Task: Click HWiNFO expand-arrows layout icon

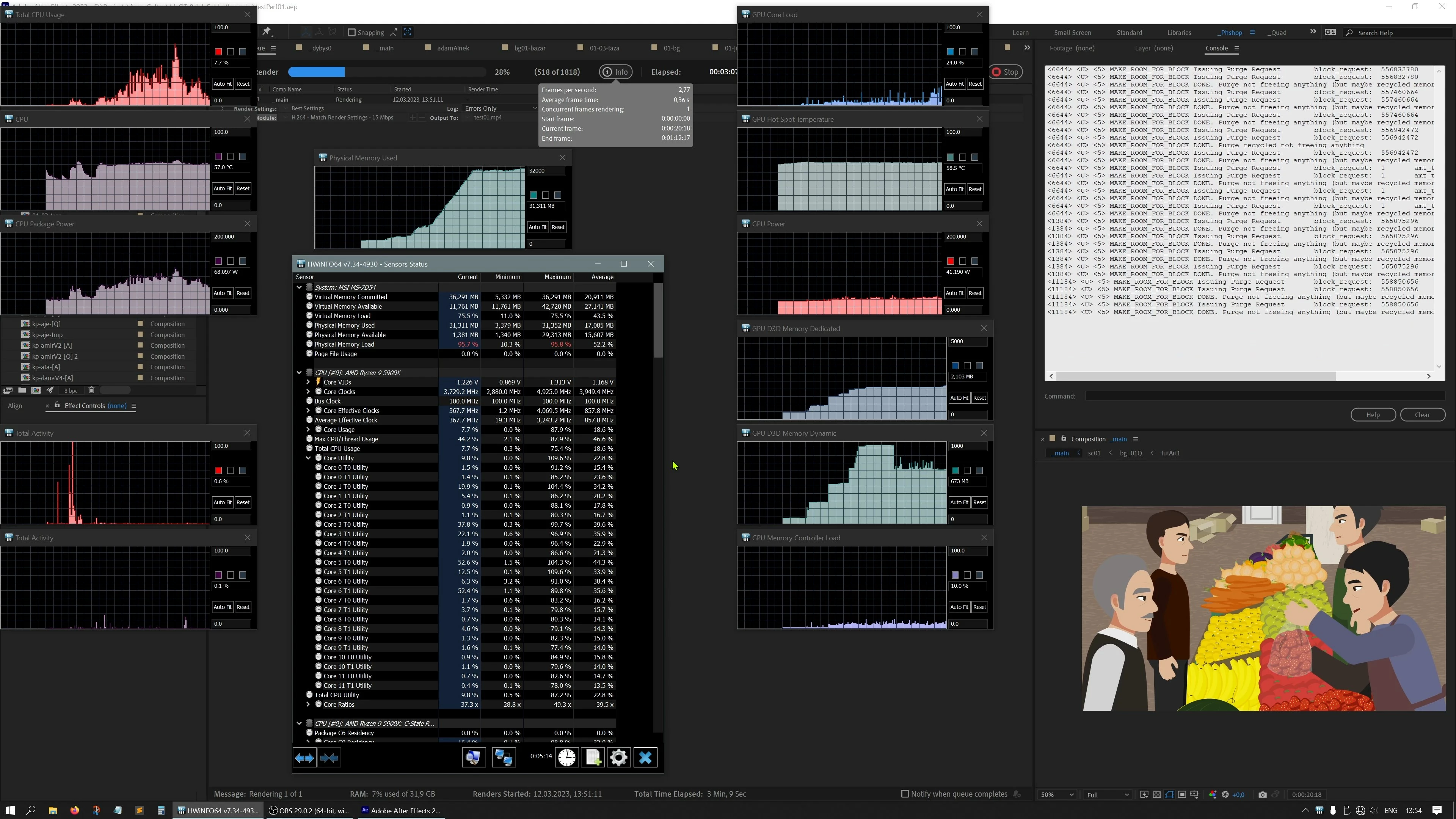Action: [304, 758]
